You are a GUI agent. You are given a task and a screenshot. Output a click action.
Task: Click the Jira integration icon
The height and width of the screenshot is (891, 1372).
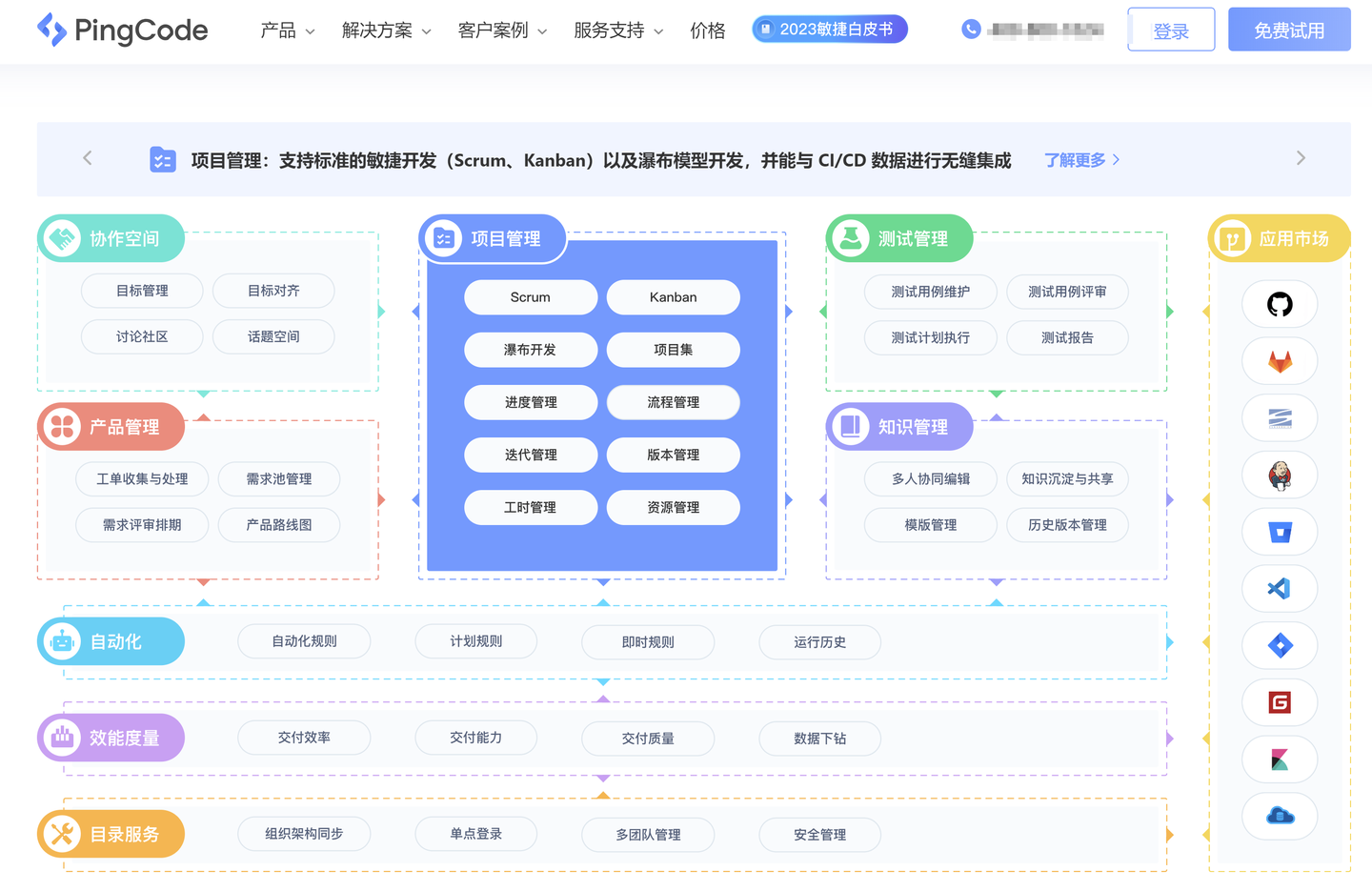(x=1280, y=645)
